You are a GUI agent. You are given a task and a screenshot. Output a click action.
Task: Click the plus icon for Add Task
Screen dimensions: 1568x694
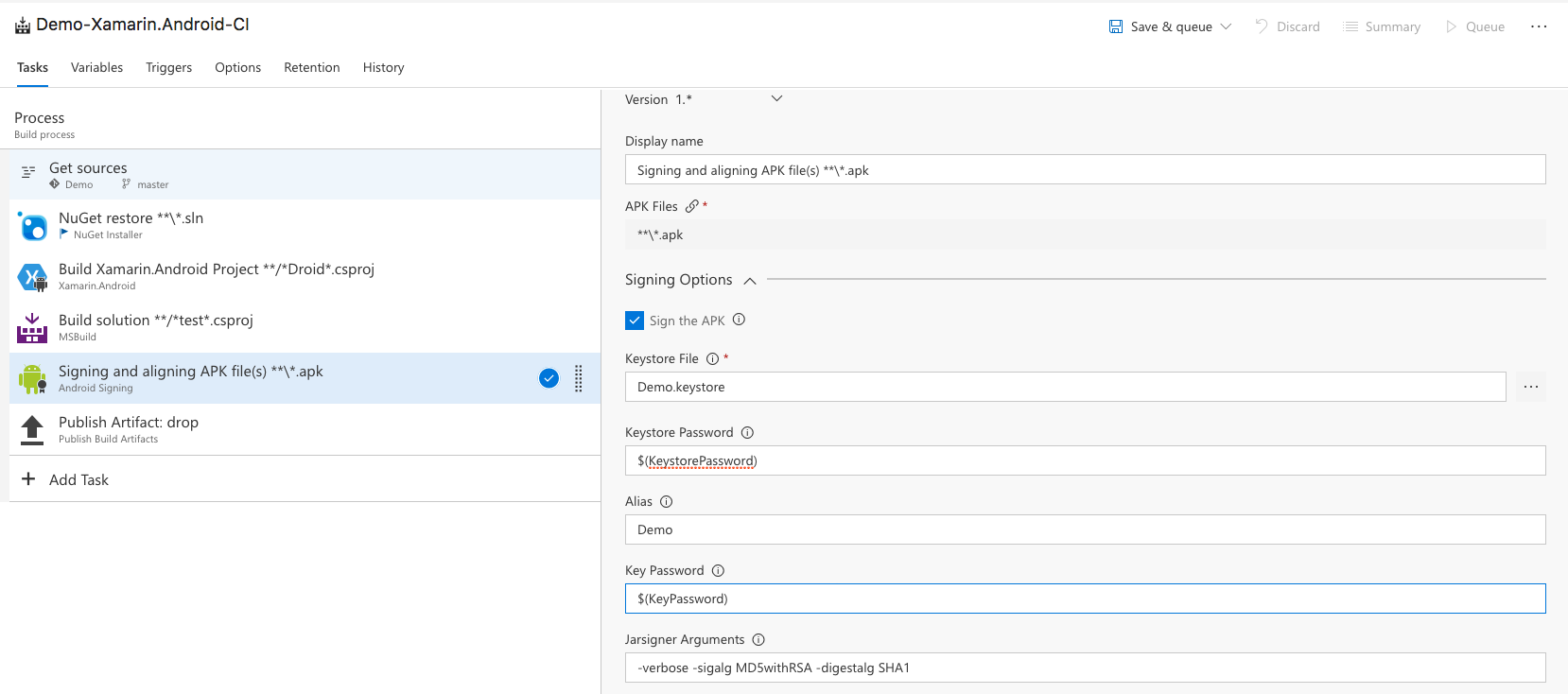(28, 479)
